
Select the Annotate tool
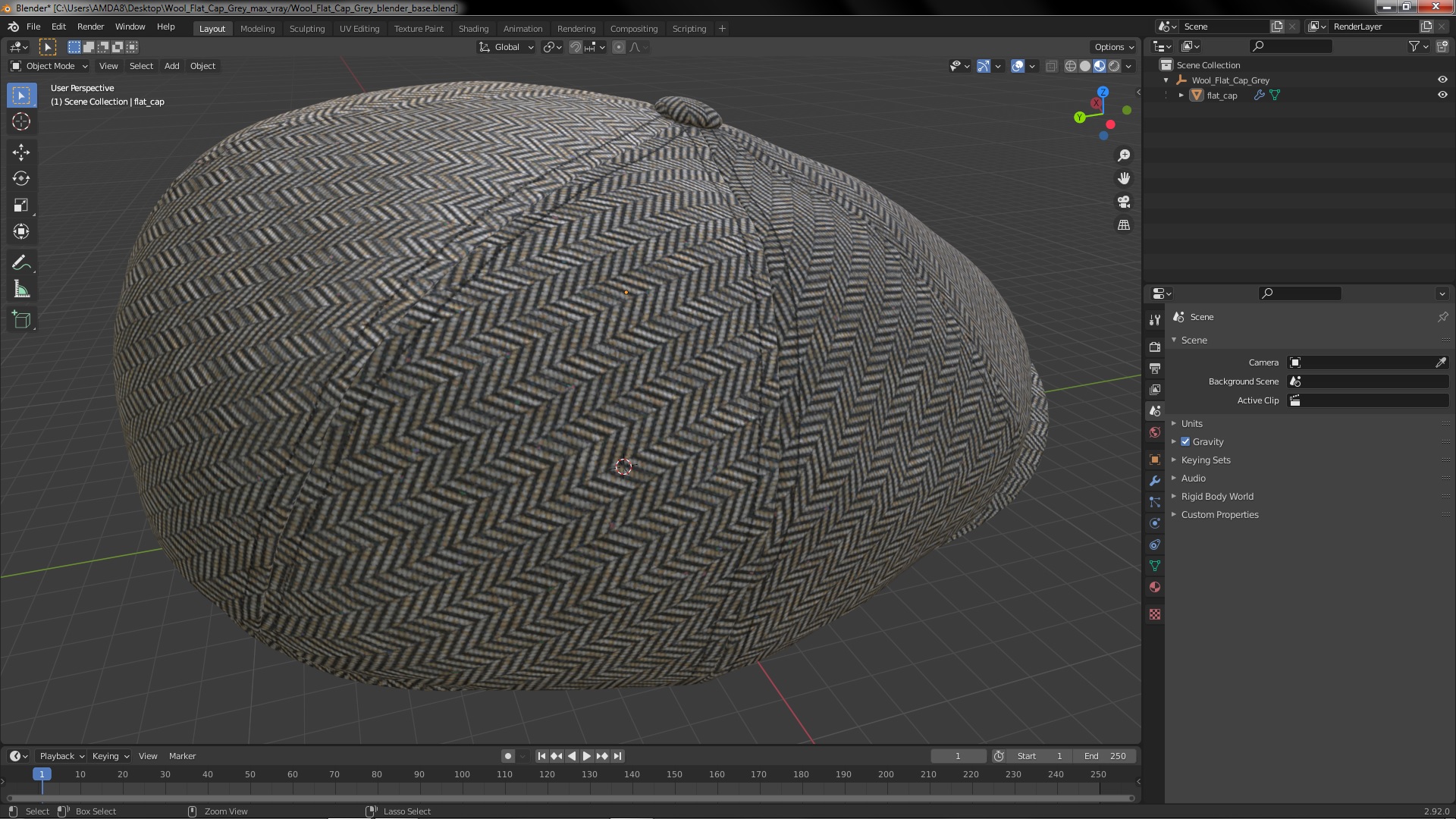tap(21, 263)
